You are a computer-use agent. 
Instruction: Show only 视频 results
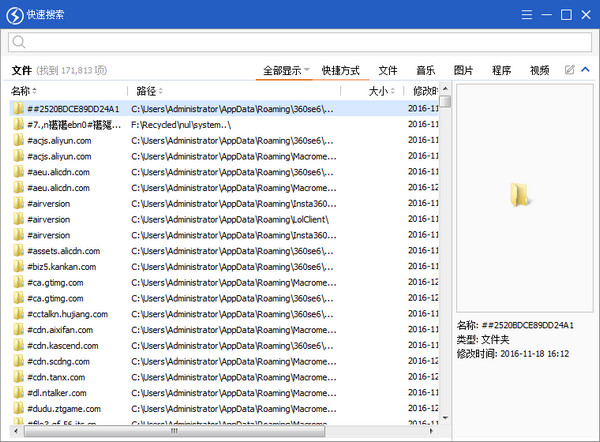[x=539, y=71]
